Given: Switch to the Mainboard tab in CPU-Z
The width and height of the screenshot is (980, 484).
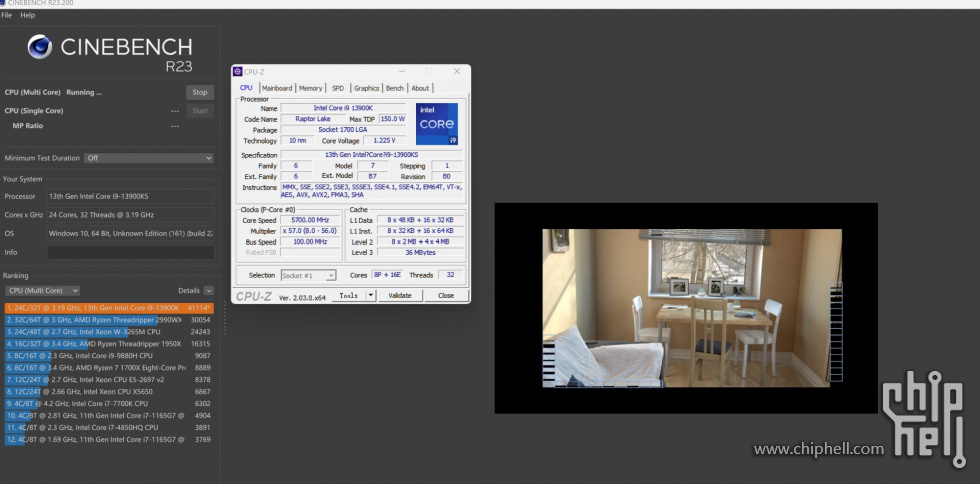Looking at the screenshot, I should (277, 88).
